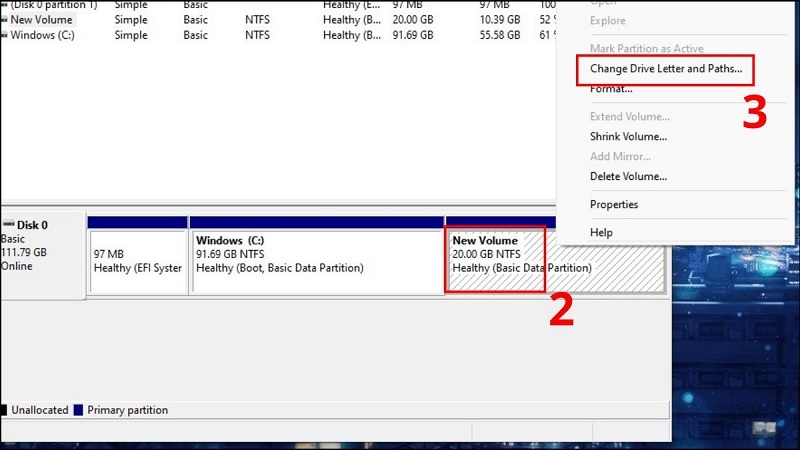This screenshot has height=450, width=800.
Task: Click the 10.39 GB free space cell
Action: [500, 20]
